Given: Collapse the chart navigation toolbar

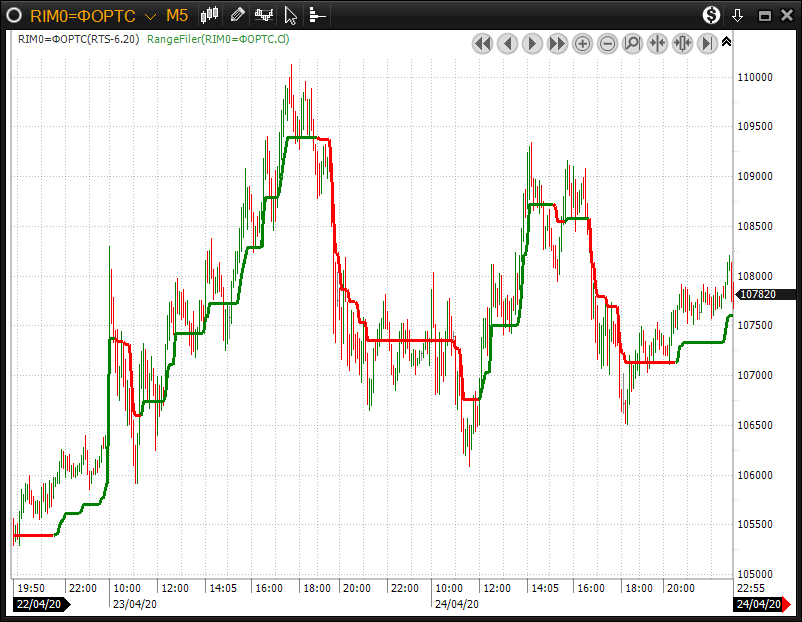Looking at the screenshot, I should (x=727, y=42).
